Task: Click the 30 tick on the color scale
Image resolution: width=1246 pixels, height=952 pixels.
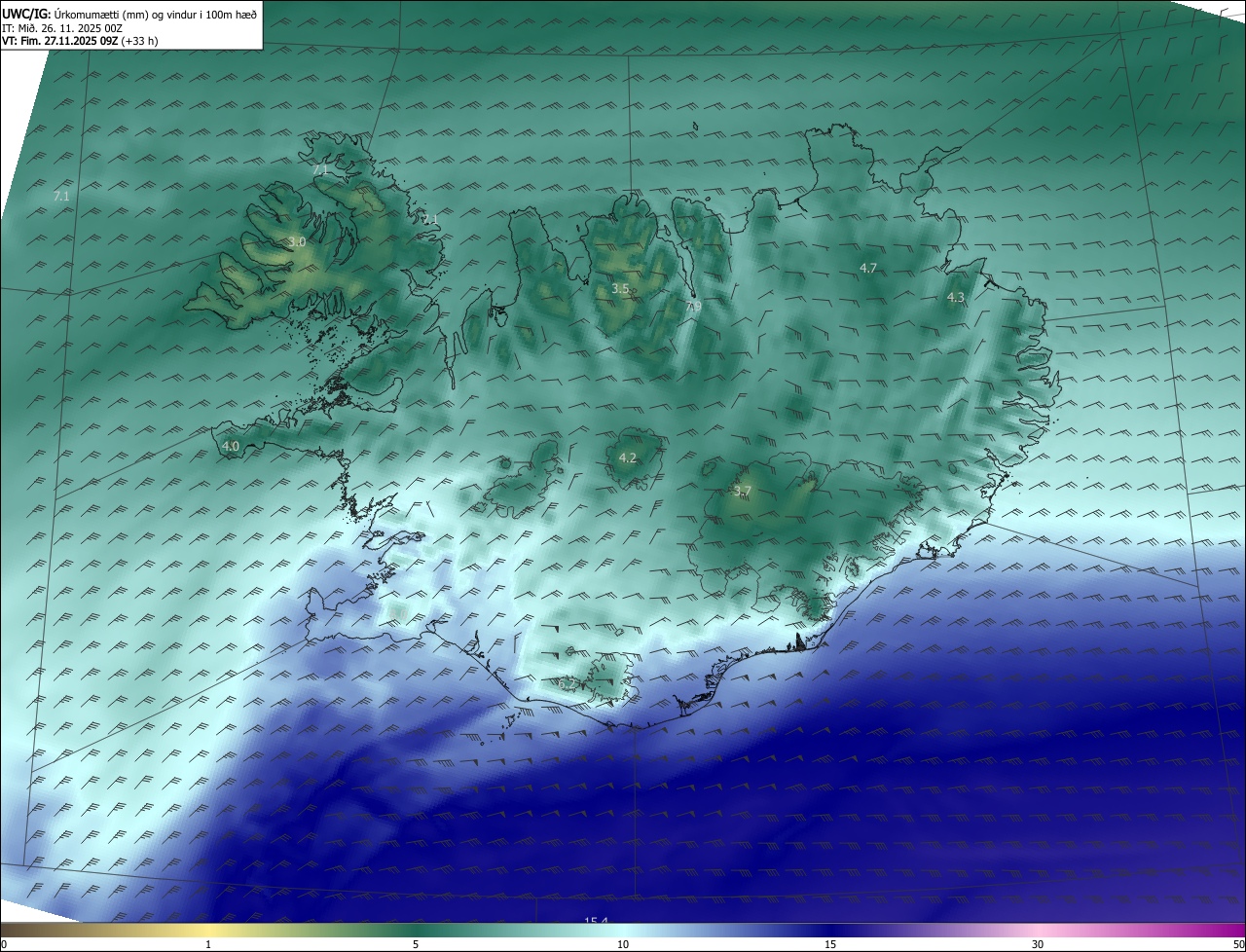Action: [x=1038, y=944]
